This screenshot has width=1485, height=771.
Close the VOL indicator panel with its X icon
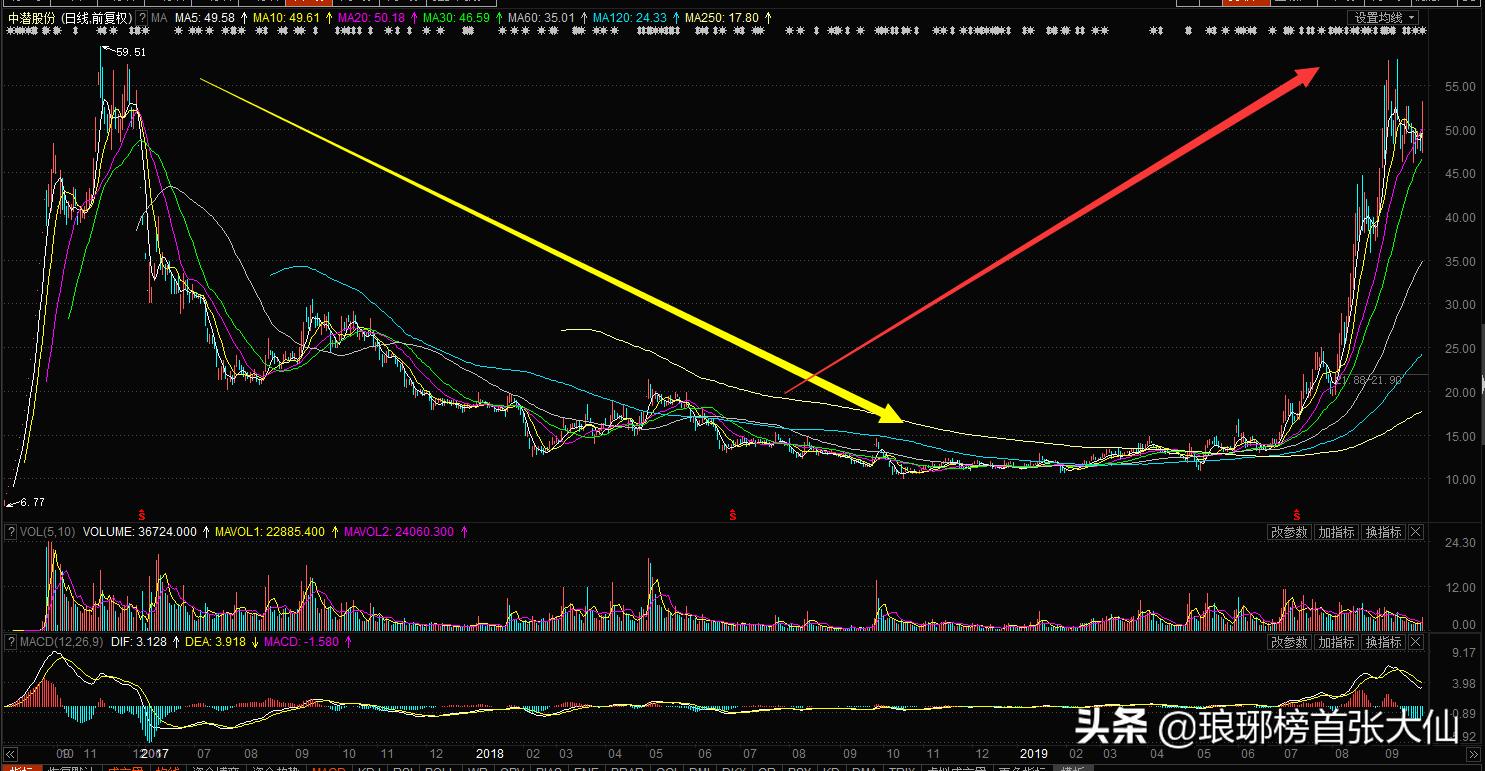1417,532
